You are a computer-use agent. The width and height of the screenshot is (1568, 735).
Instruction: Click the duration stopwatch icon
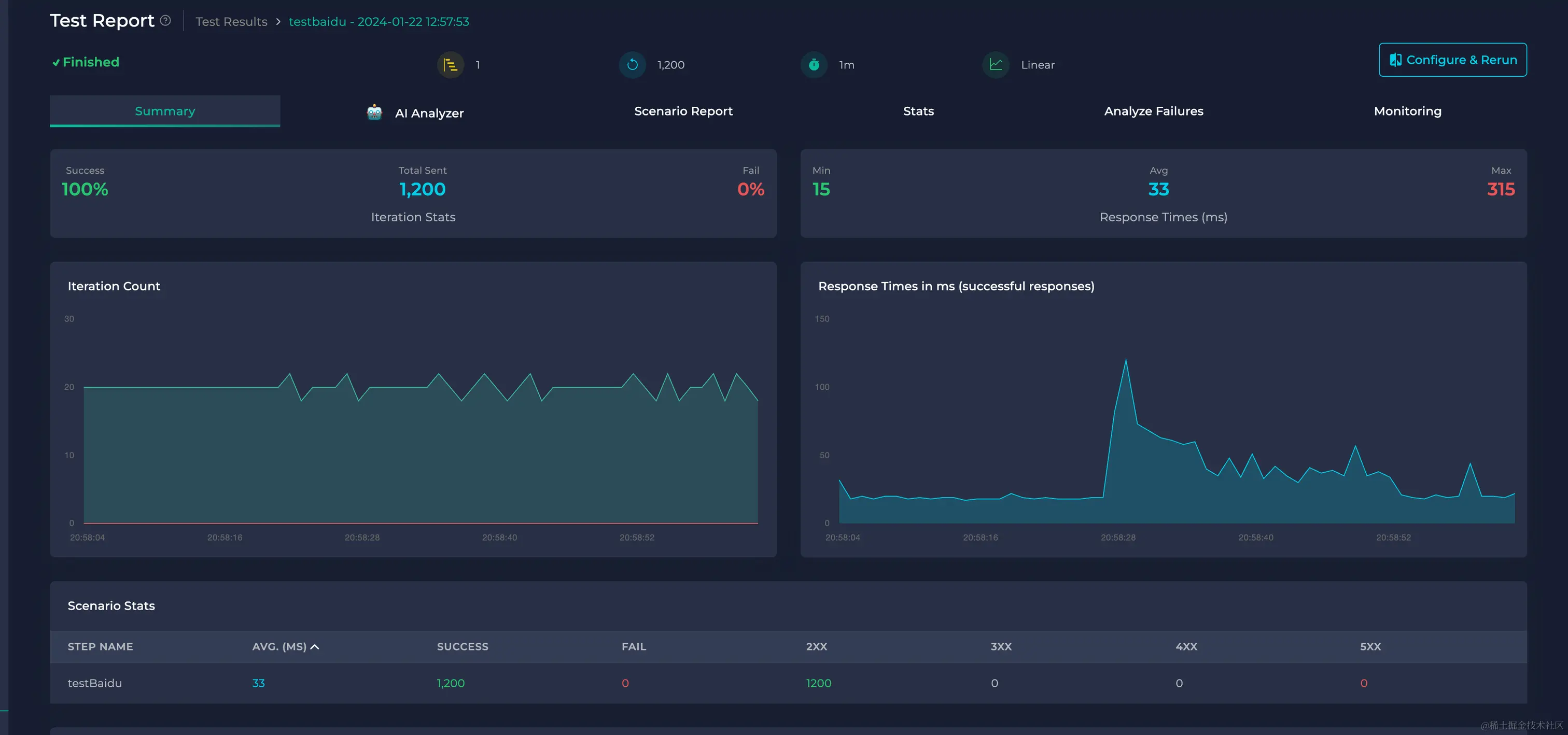tap(814, 64)
